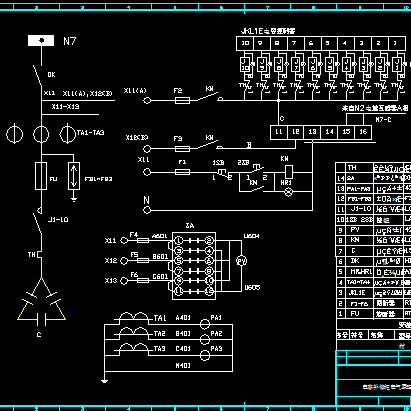Click the N7-C label near terminal 16

point(383,119)
